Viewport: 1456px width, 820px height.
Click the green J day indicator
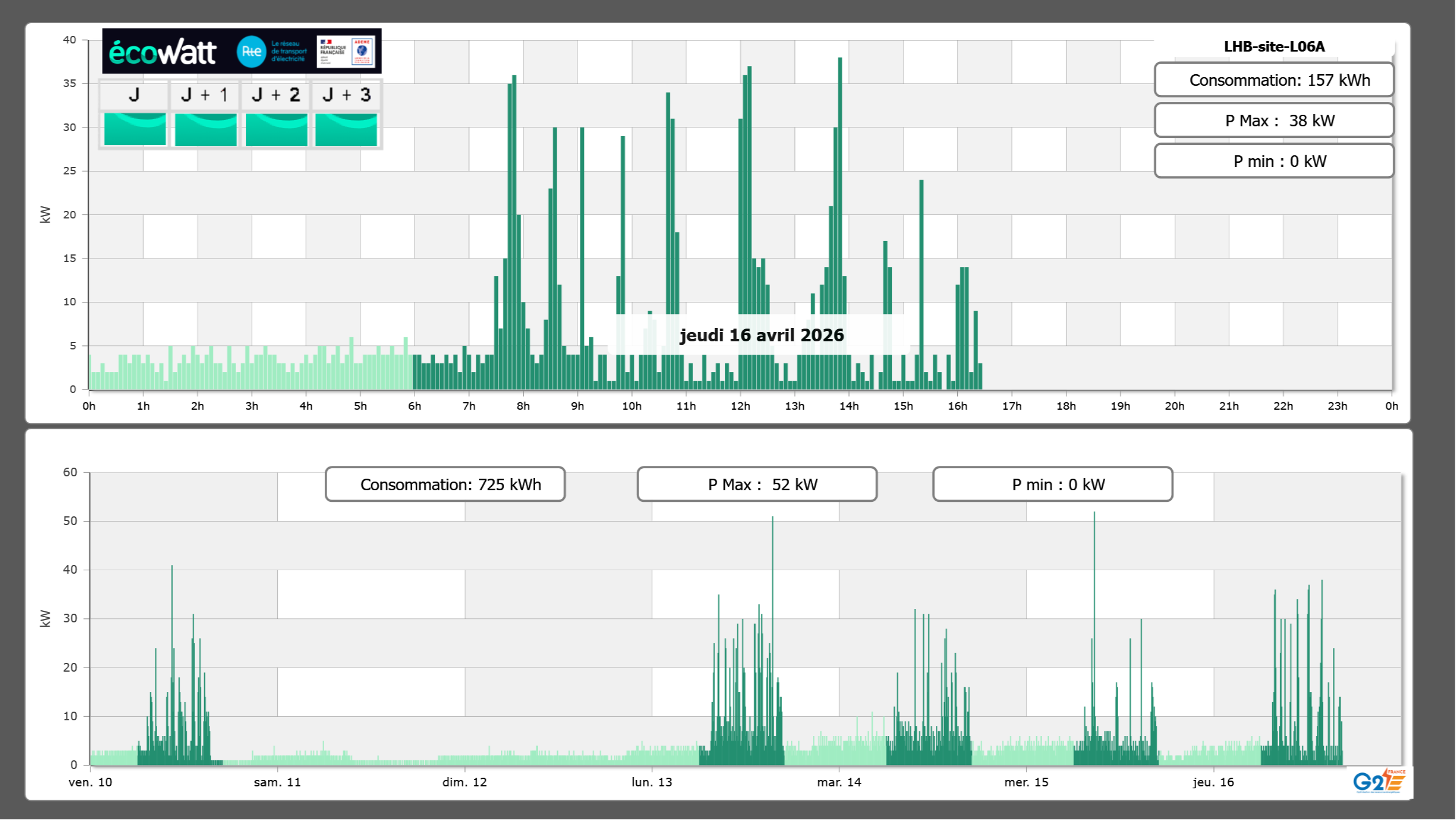pos(135,129)
